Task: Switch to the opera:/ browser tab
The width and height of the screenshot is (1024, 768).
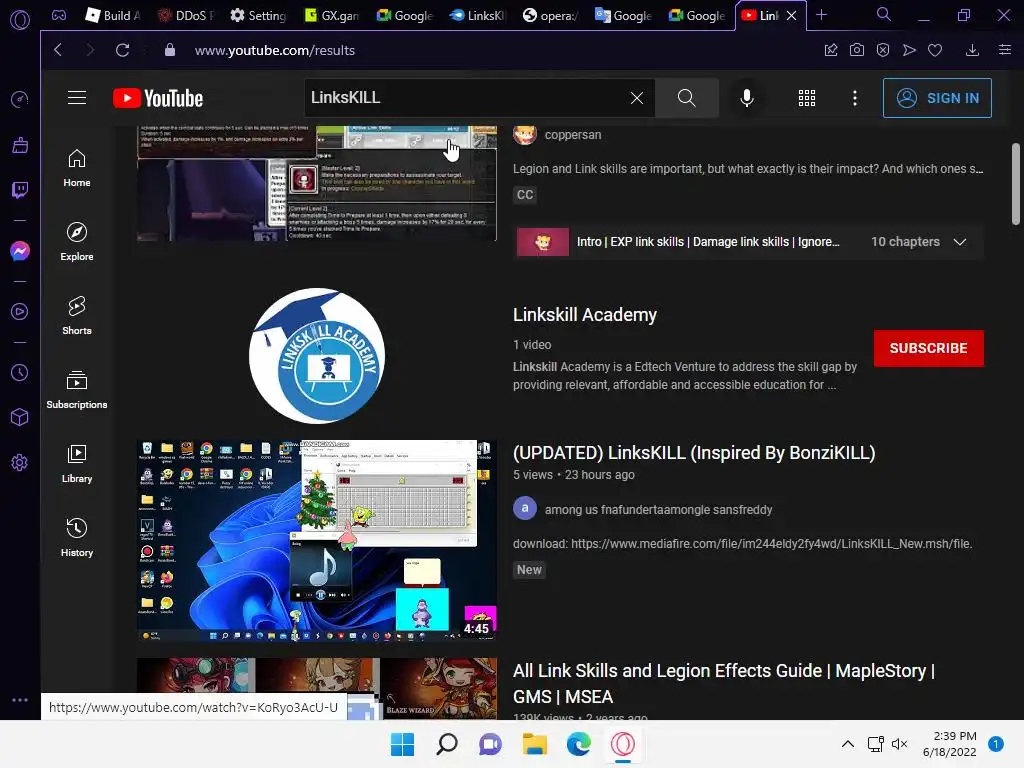Action: click(551, 15)
